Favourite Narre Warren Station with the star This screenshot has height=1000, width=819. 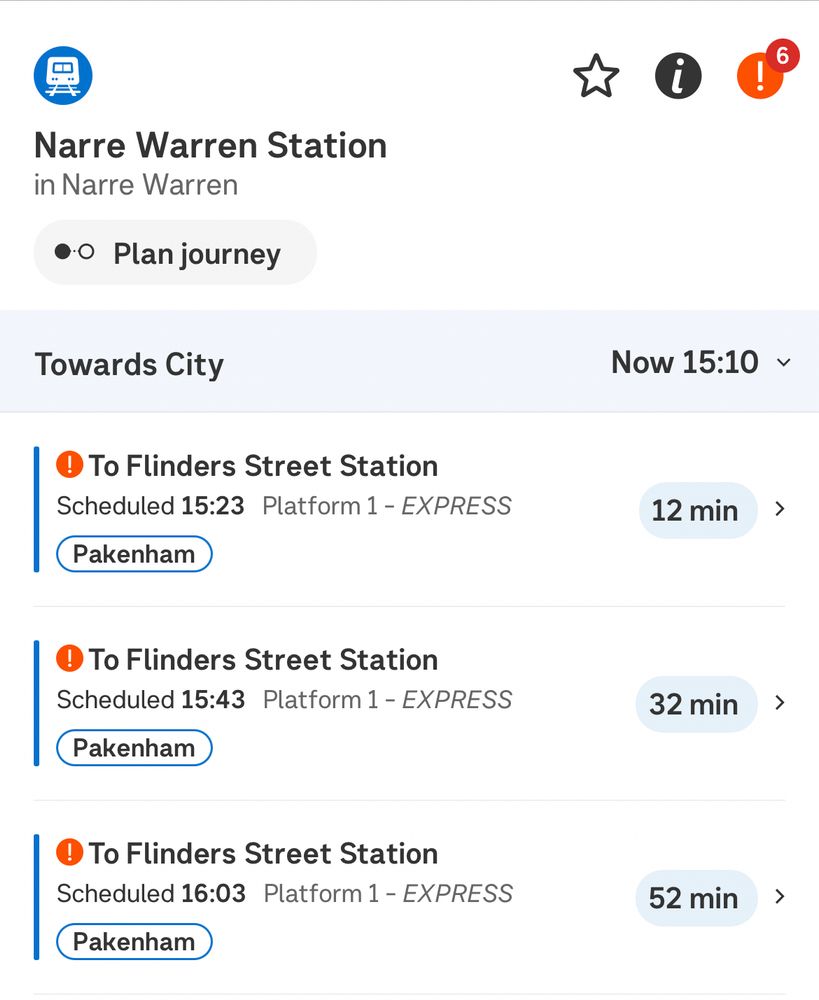pos(596,77)
